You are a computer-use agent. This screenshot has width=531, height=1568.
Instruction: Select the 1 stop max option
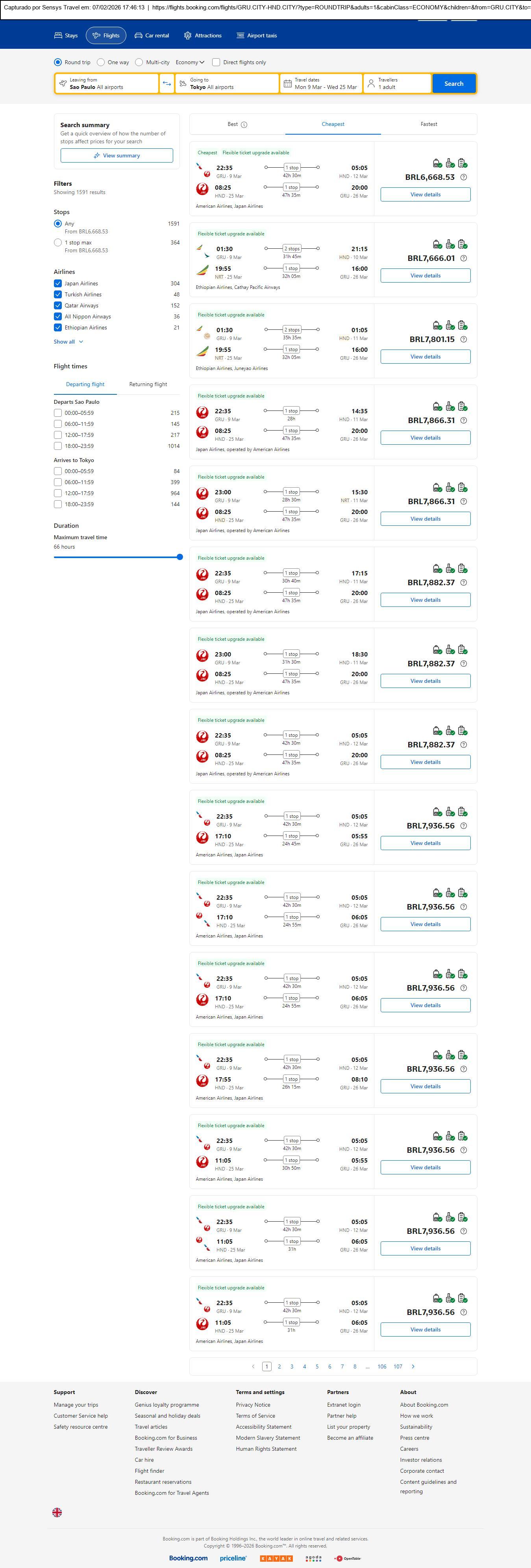tap(58, 242)
